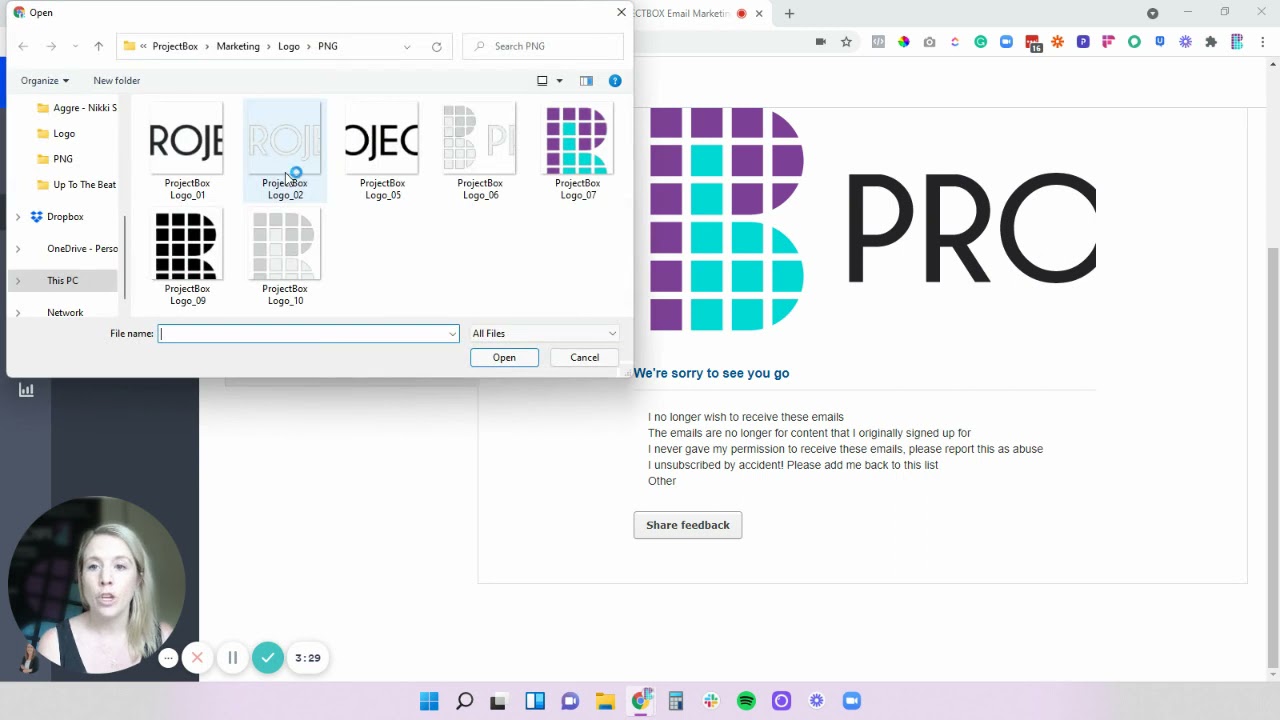Pause the screen recording
1280x720 pixels.
click(x=232, y=658)
